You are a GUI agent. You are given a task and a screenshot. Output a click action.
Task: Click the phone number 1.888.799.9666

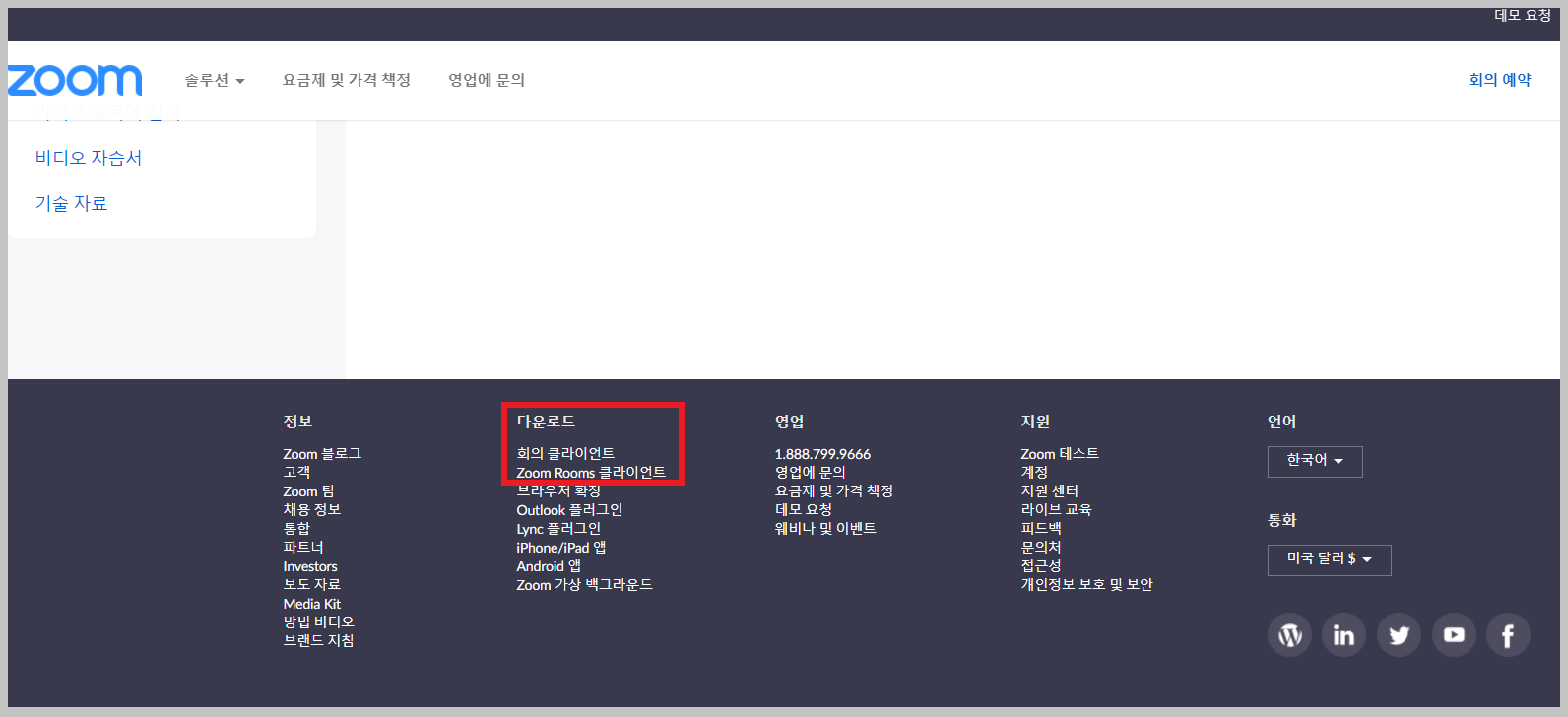coord(822,454)
